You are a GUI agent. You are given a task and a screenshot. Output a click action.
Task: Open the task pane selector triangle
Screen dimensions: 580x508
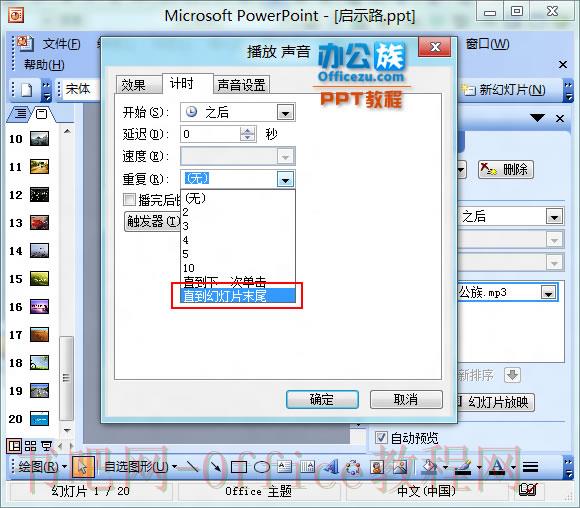pos(537,118)
